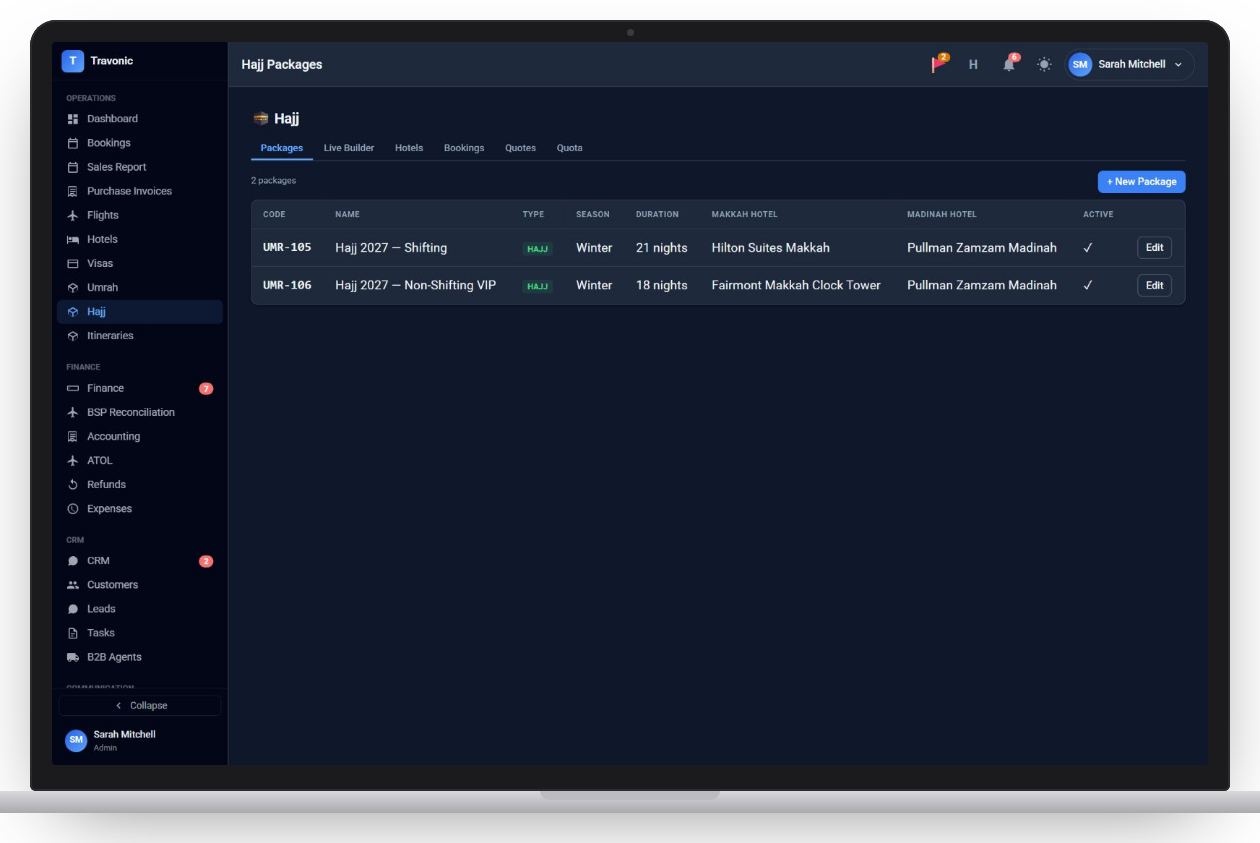Viewport: 1260px width, 843px height.
Task: Go to Umrah in sidebar
Action: (x=140, y=287)
